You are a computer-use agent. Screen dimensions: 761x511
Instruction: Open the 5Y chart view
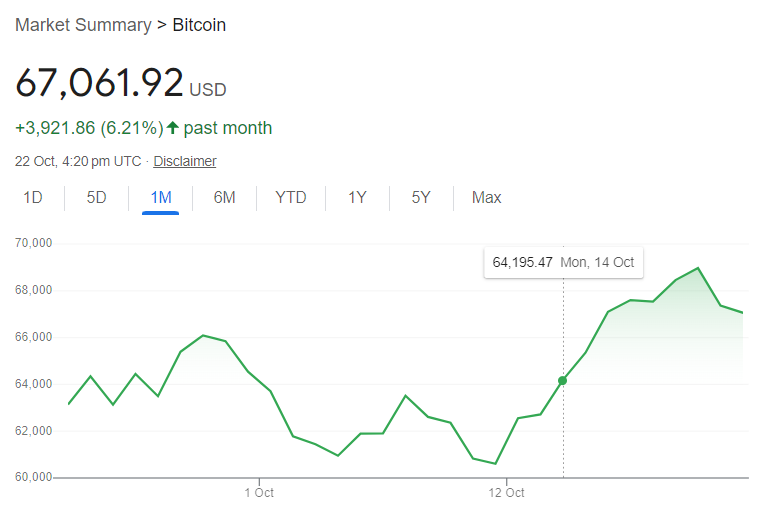click(421, 197)
